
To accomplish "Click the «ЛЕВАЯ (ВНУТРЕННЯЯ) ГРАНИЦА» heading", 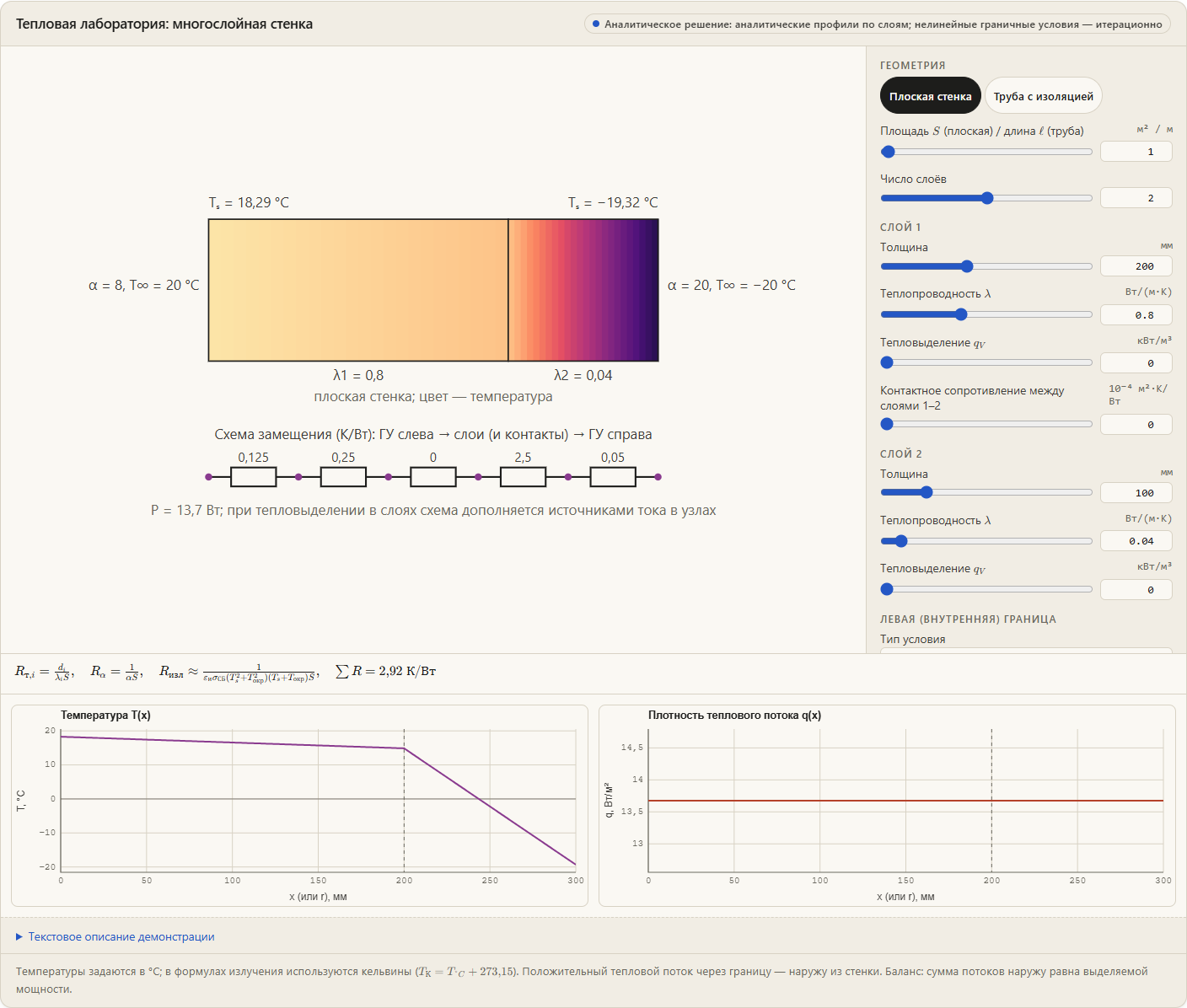I will 968,619.
